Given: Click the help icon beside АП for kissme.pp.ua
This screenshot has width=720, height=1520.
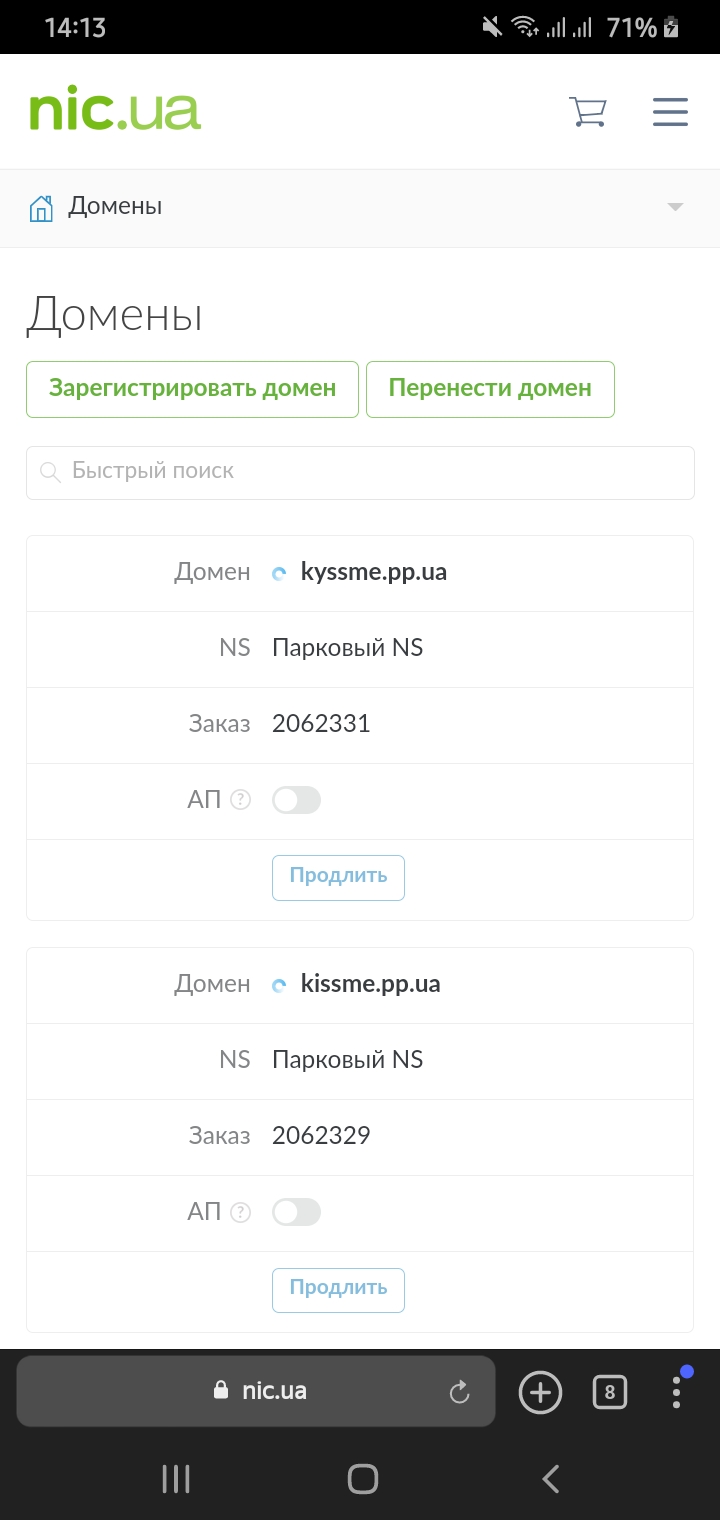Looking at the screenshot, I should pyautogui.click(x=240, y=1212).
